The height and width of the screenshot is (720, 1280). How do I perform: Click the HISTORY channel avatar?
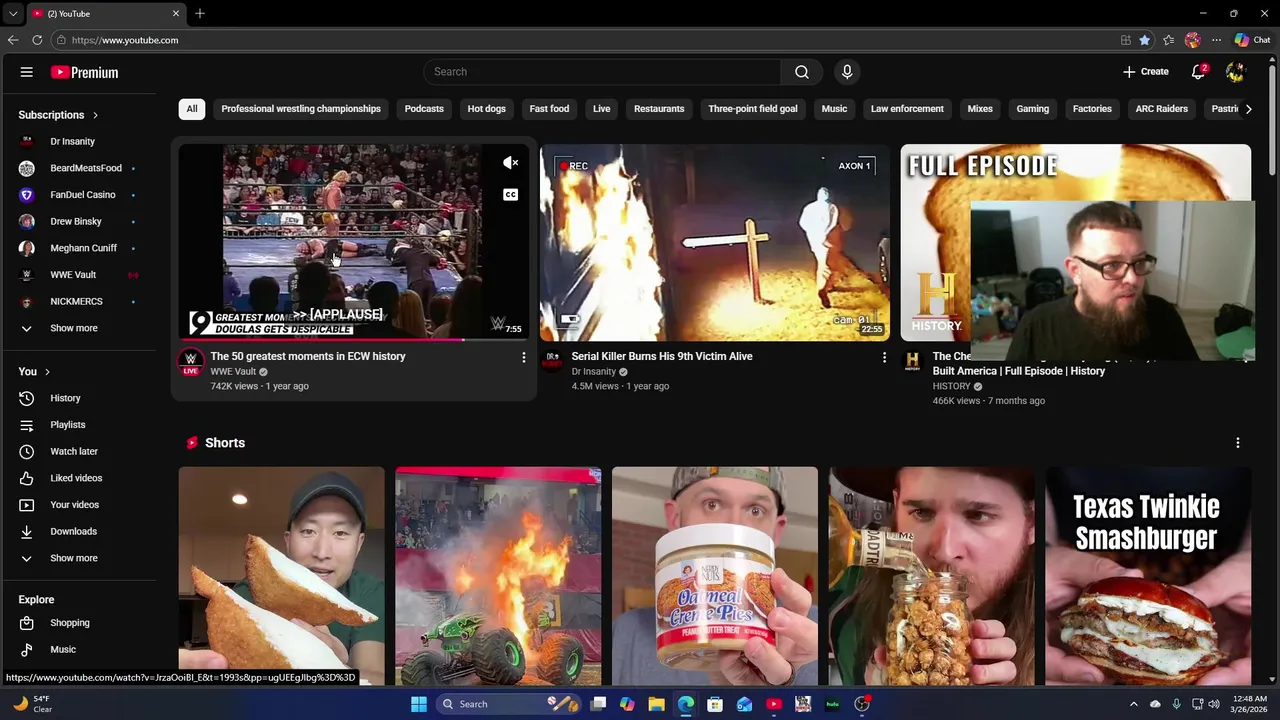[912, 362]
